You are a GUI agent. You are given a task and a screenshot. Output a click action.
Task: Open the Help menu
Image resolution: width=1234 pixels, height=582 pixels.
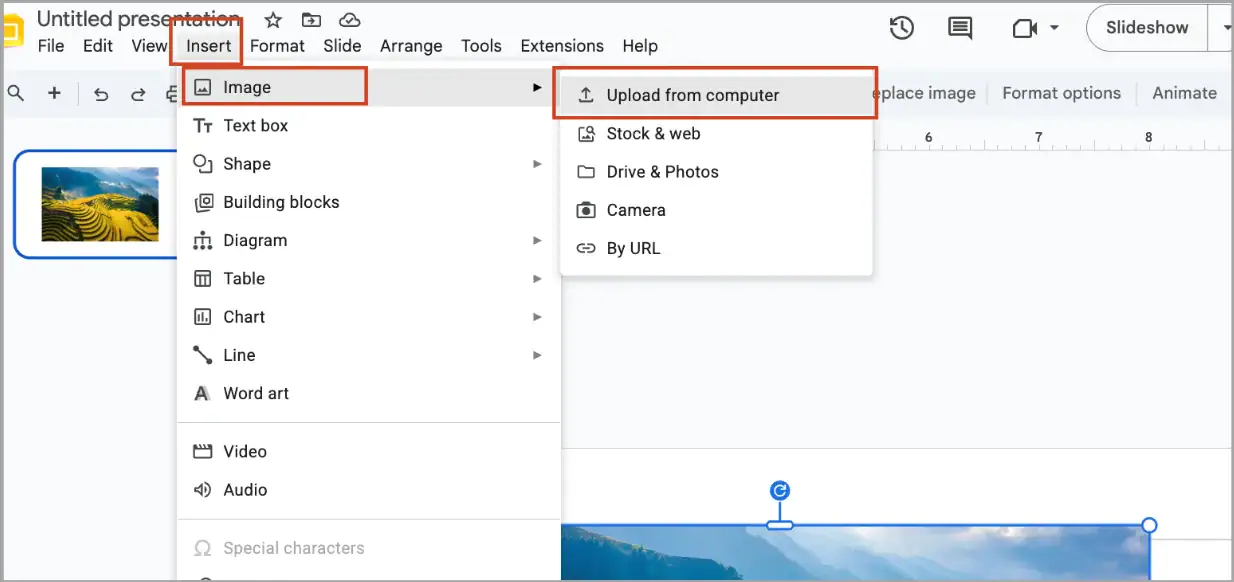click(640, 46)
